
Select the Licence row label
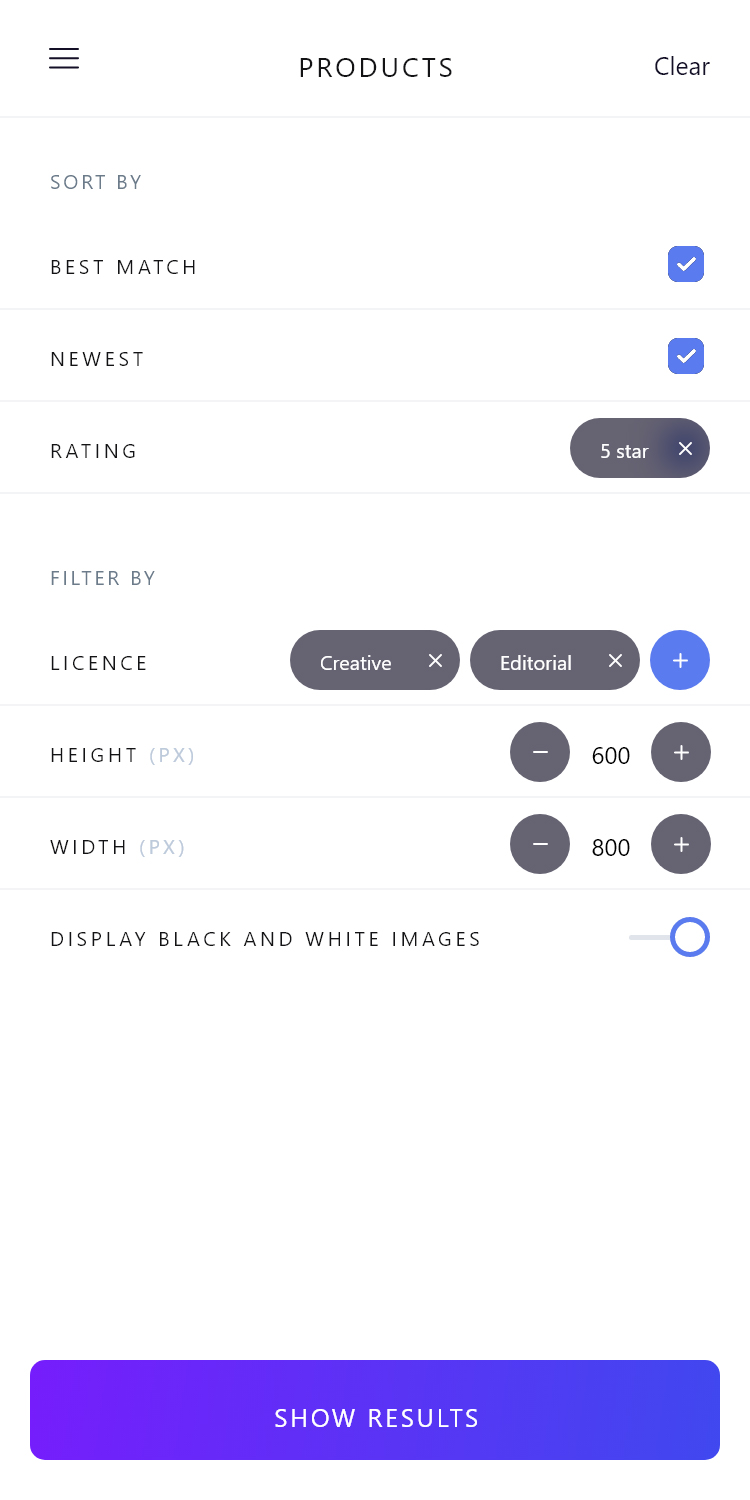click(99, 662)
